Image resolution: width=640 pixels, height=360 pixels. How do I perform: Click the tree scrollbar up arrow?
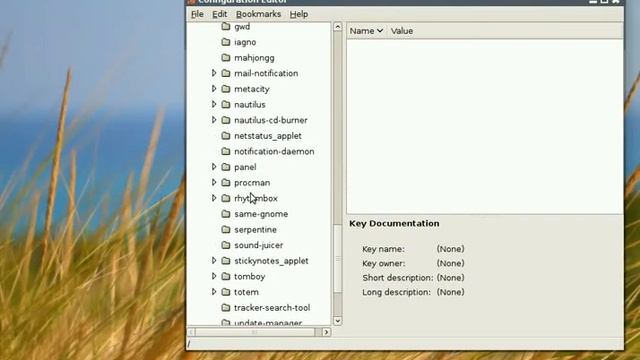click(338, 27)
